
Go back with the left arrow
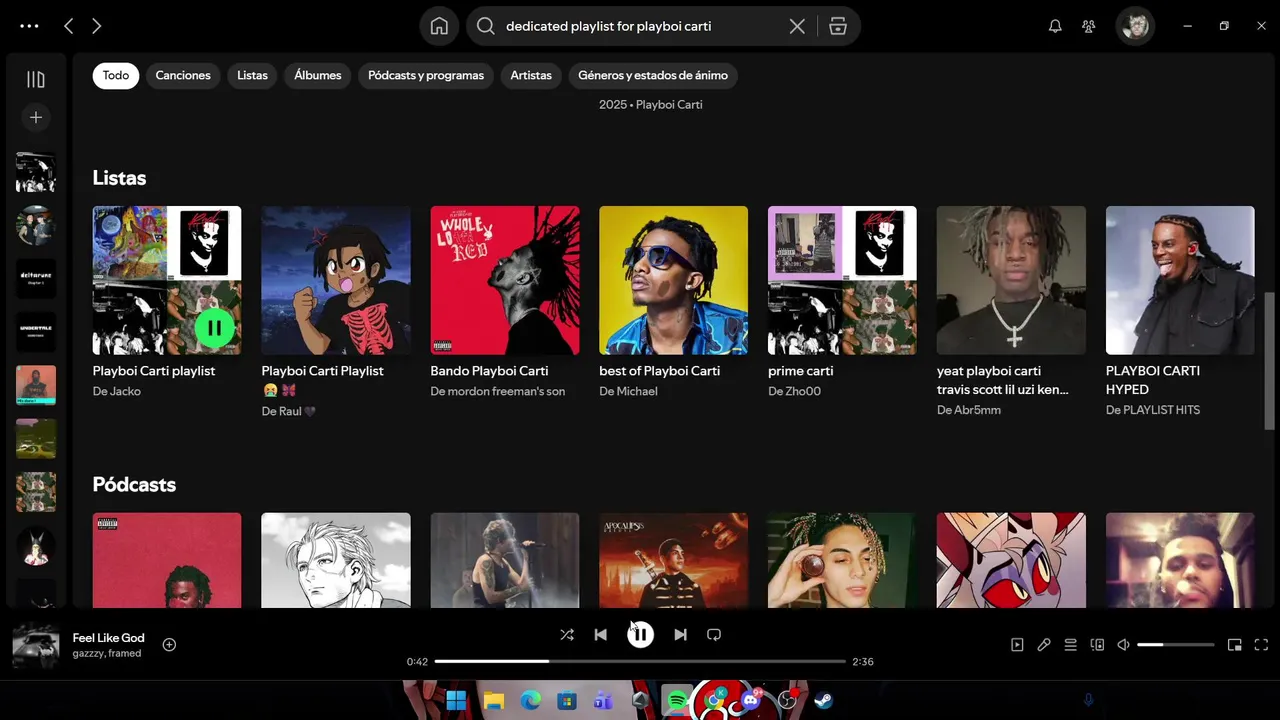coord(68,26)
